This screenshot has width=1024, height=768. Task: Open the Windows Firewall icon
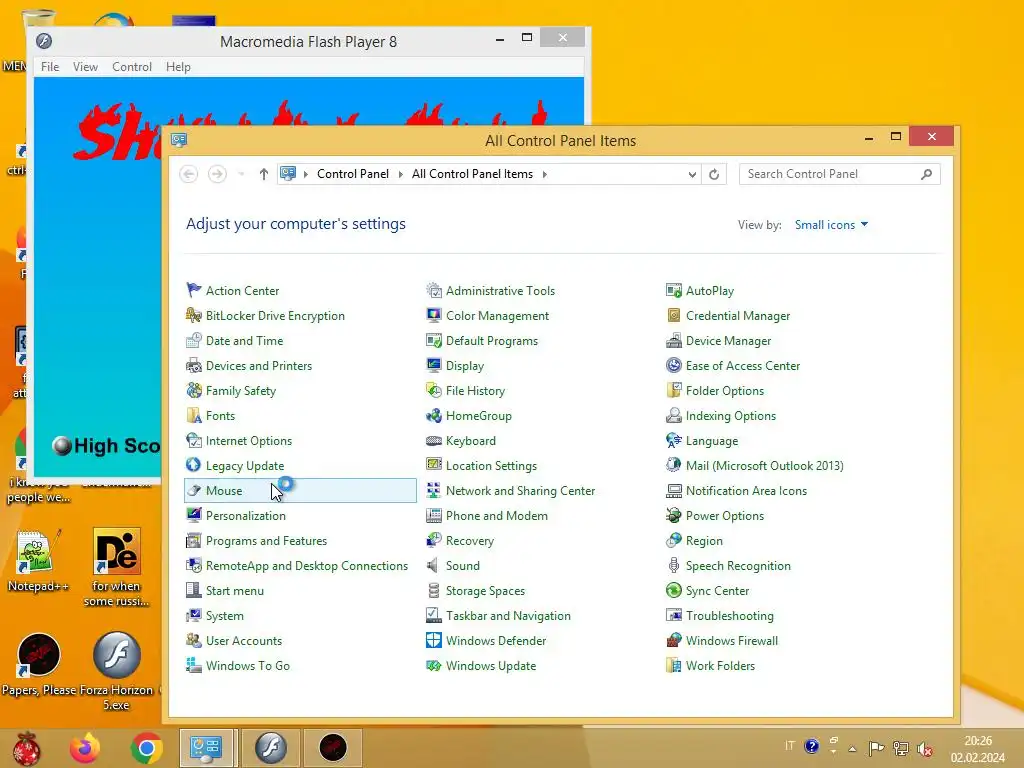click(673, 641)
